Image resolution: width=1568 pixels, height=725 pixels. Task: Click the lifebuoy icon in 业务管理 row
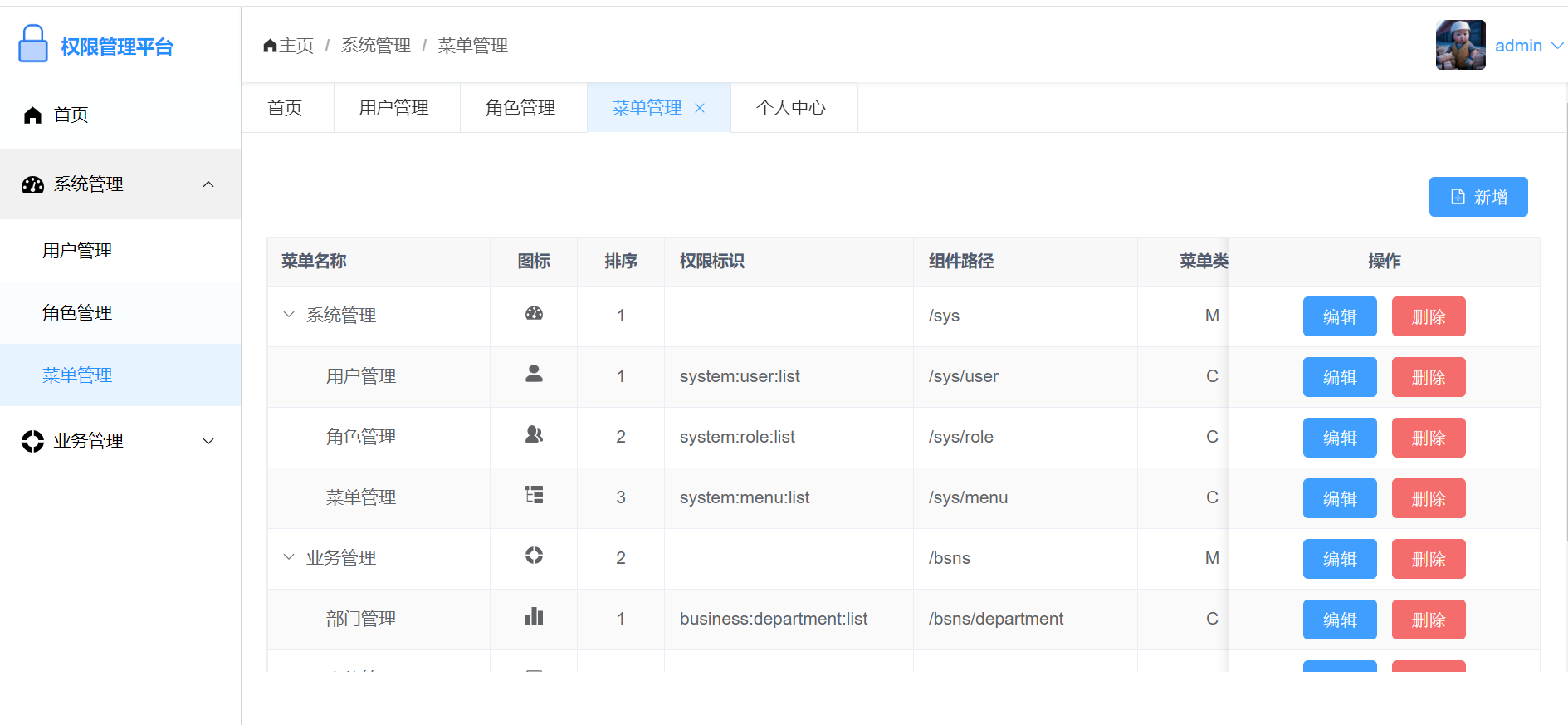coord(534,556)
